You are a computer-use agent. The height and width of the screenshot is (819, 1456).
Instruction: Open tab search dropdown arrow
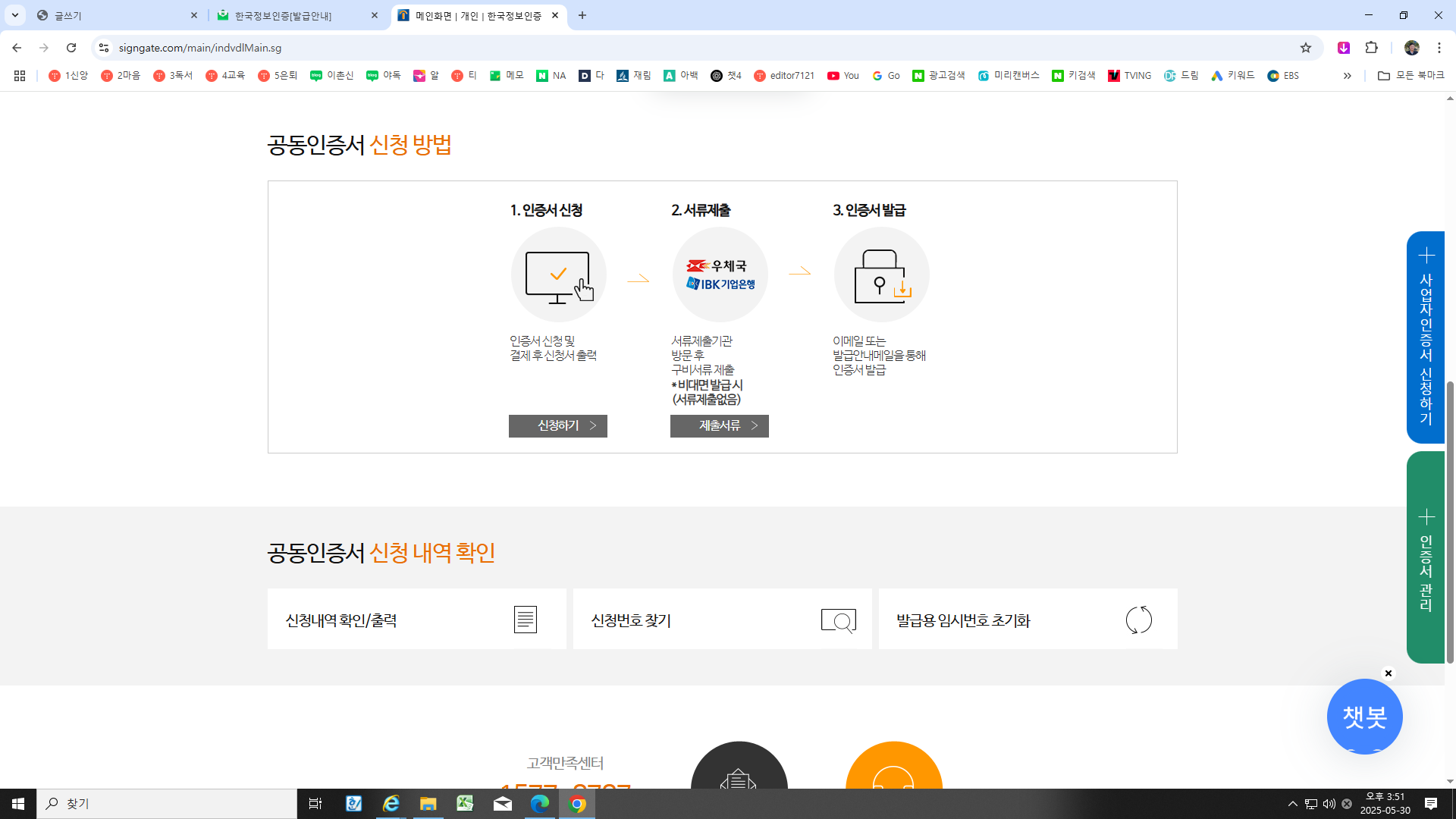coord(15,15)
